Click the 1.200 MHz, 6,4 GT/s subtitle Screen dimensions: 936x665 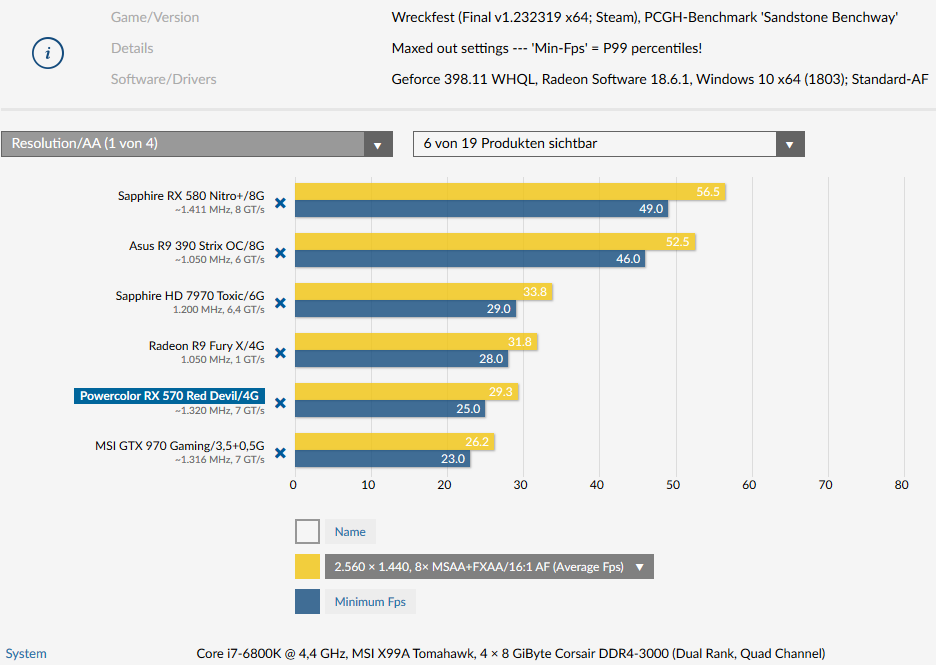click(218, 310)
